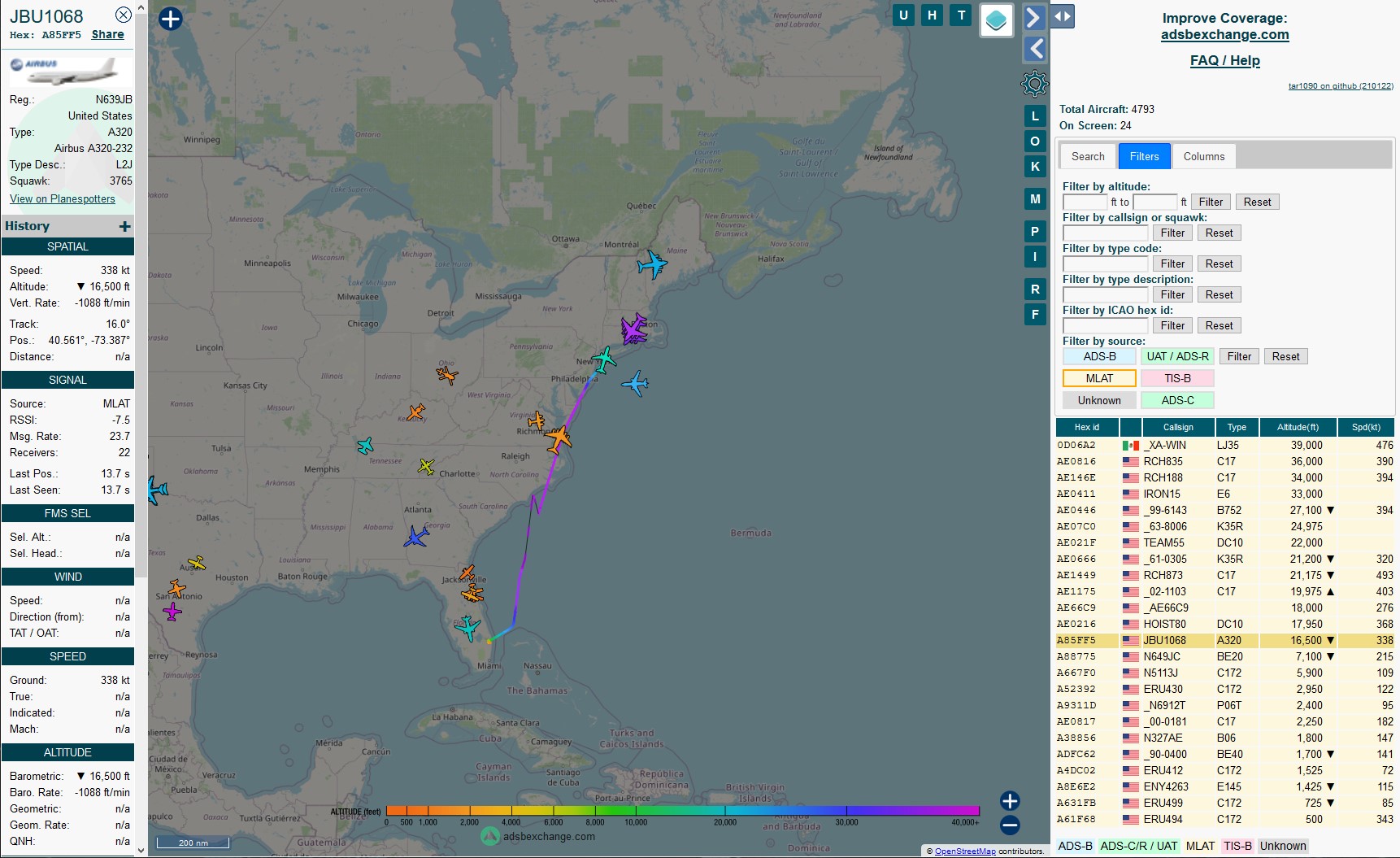Screen dimensions: 1400x858
Task: Select the RCH835 row in aircraft table
Action: pos(1224,461)
